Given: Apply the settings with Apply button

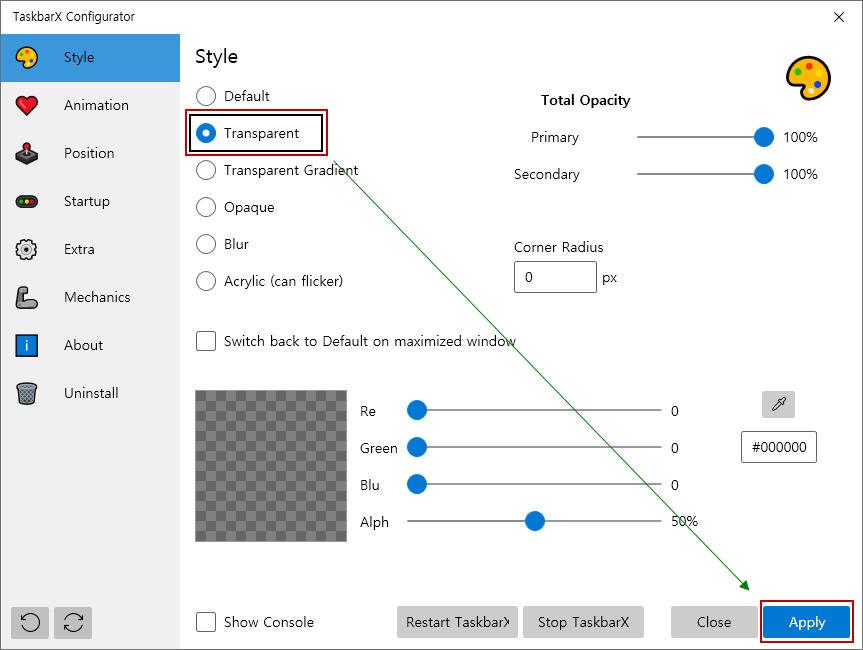Looking at the screenshot, I should [807, 622].
